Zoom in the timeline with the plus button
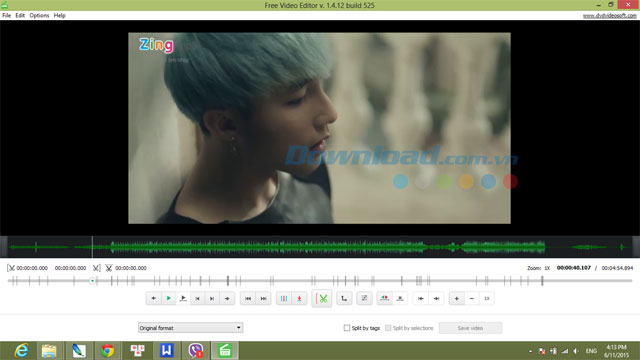The height and width of the screenshot is (360, 640). [456, 298]
